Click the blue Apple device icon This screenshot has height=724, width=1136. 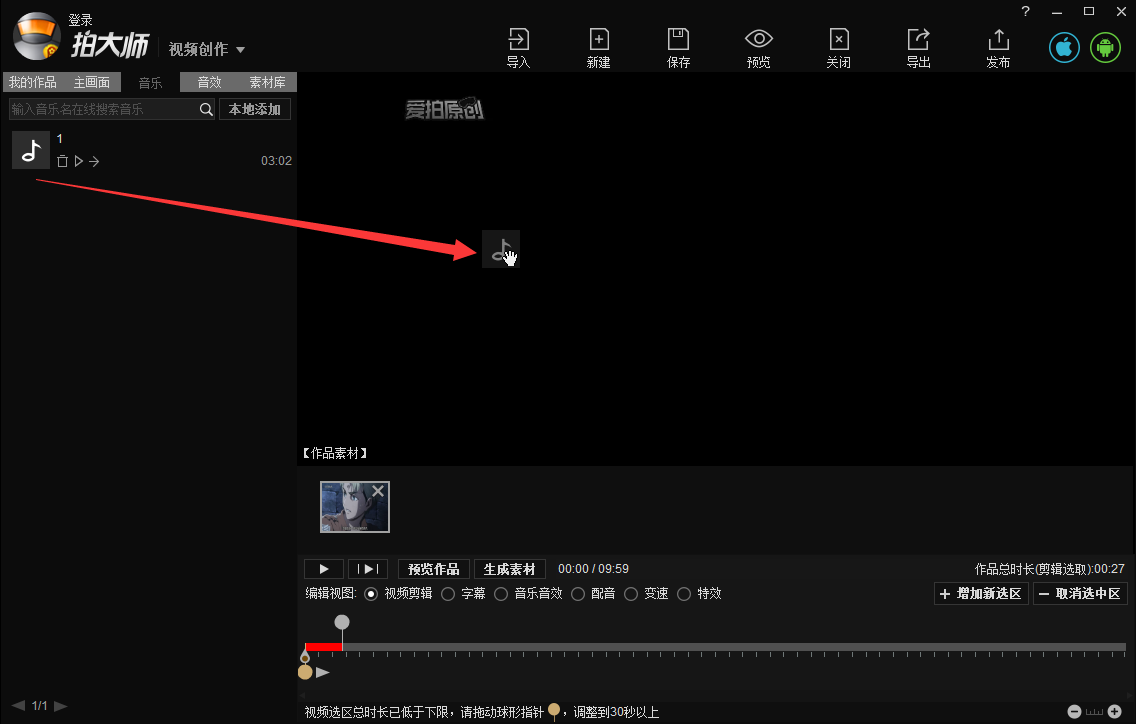tap(1063, 46)
